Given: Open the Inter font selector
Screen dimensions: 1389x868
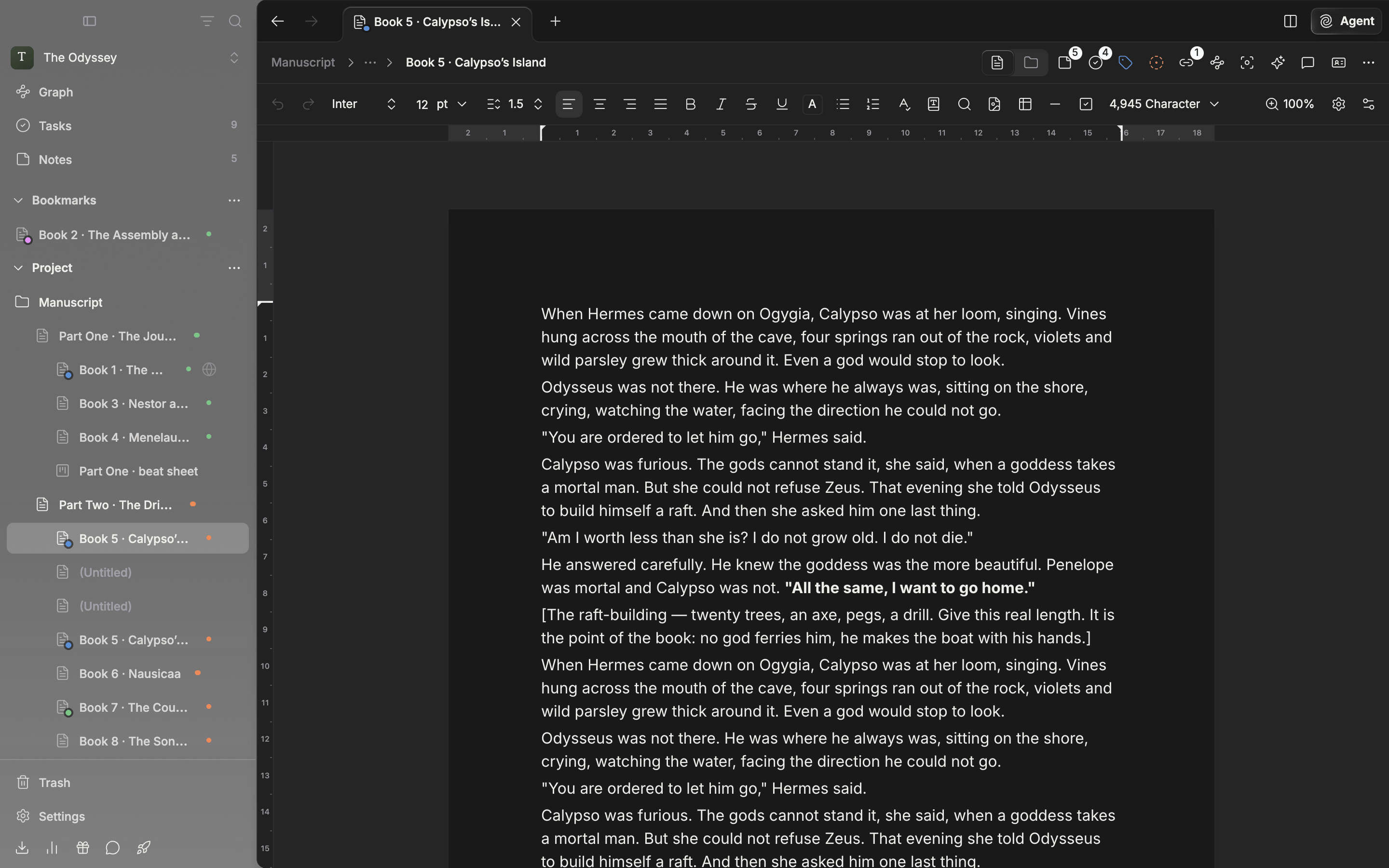Looking at the screenshot, I should [x=364, y=104].
